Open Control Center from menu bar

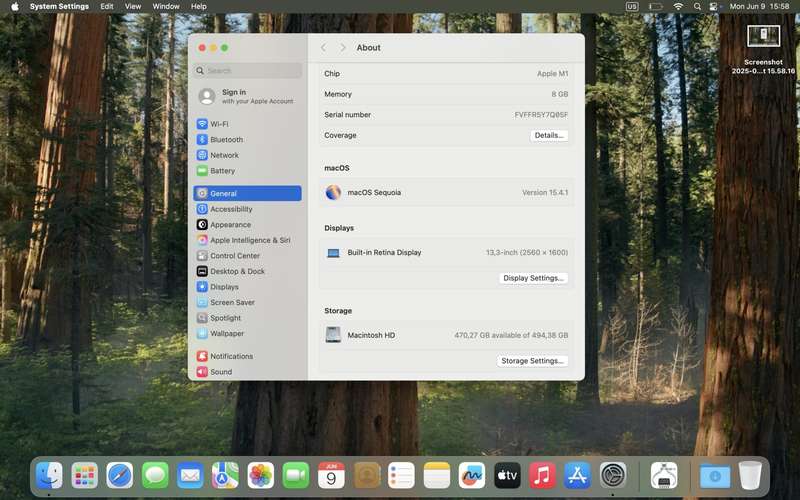tap(714, 7)
